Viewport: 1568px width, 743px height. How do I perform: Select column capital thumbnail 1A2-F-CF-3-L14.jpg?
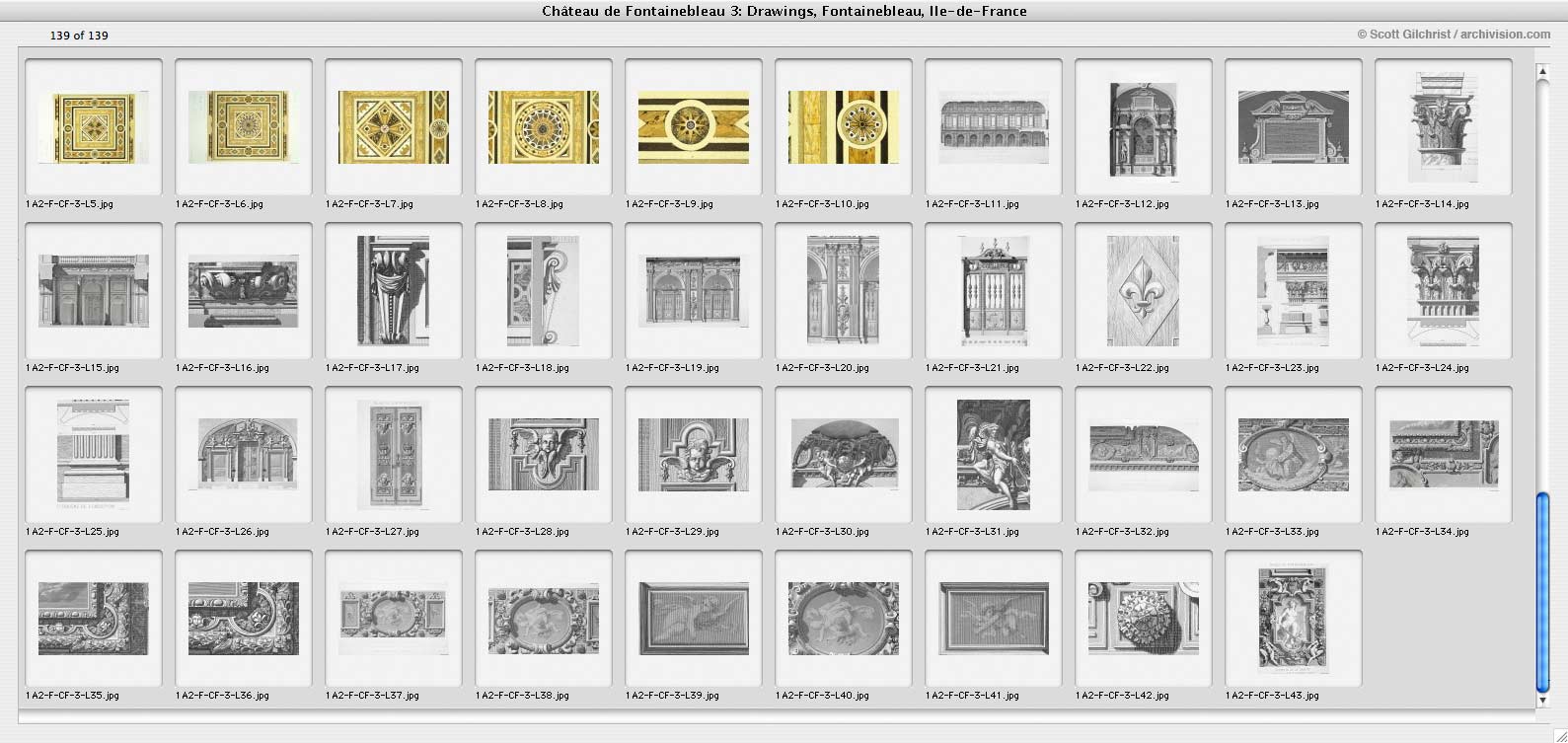coord(1444,128)
